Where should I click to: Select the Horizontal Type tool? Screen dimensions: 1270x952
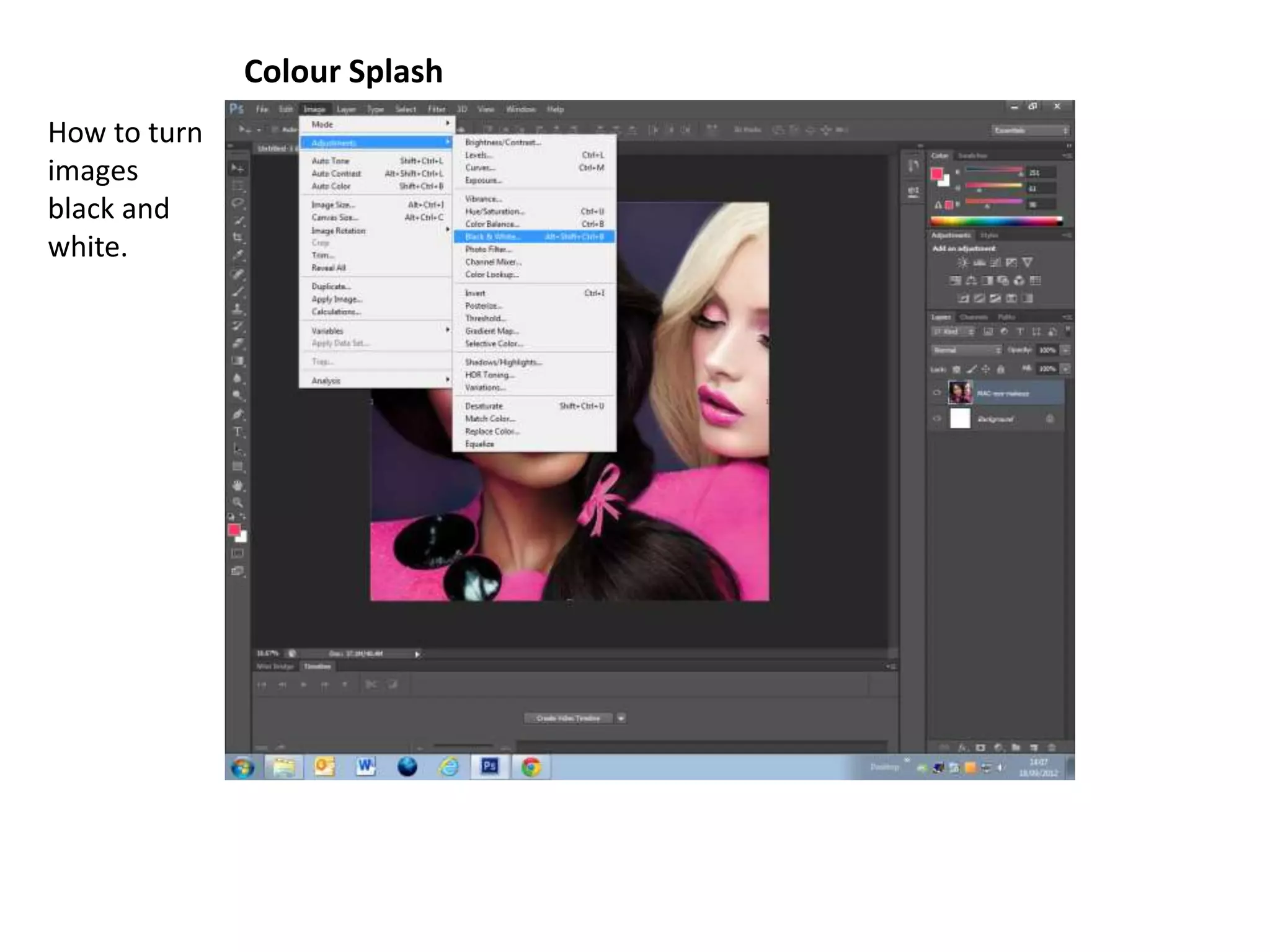(x=238, y=431)
